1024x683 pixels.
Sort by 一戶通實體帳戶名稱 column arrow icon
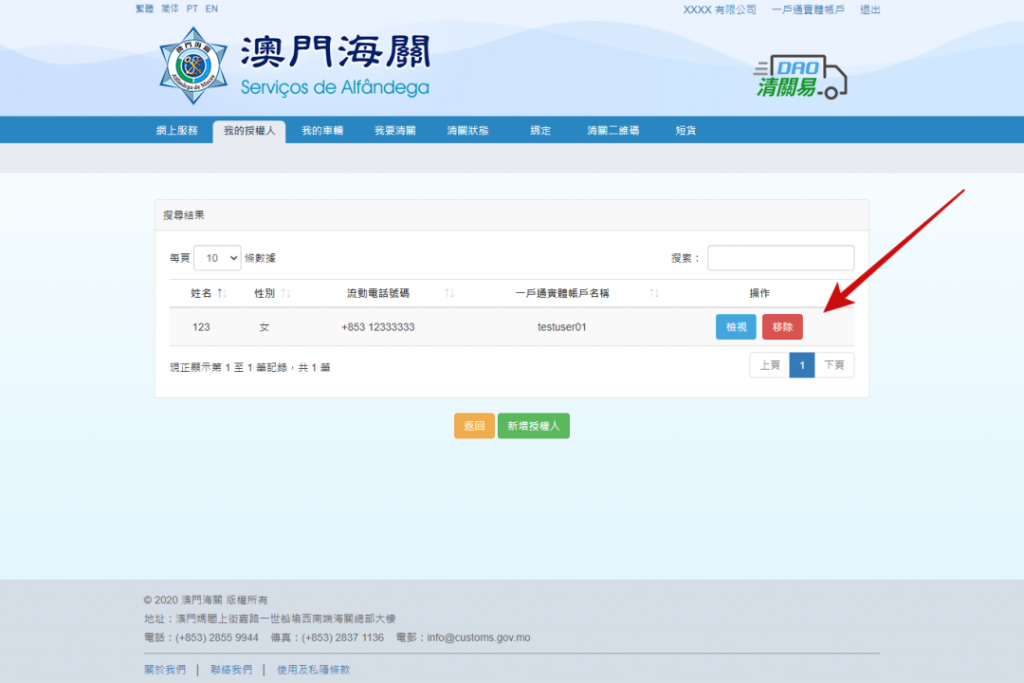tap(654, 293)
